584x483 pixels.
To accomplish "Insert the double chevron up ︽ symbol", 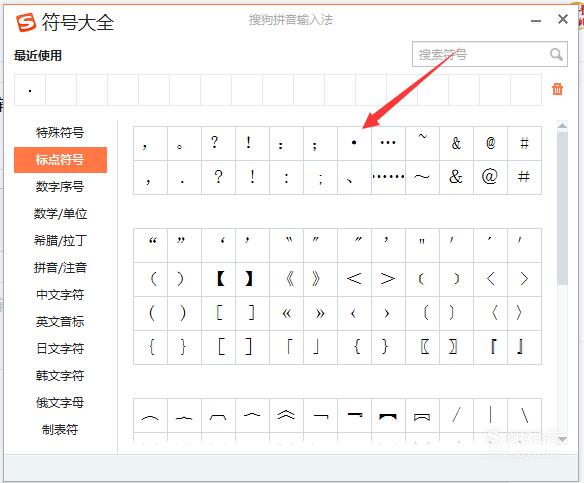I will [286, 415].
